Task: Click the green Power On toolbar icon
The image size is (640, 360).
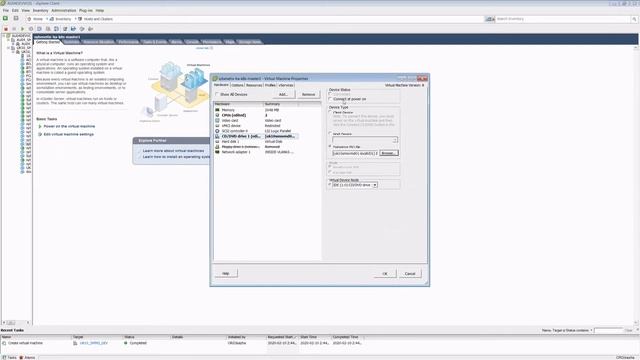Action: point(22,29)
